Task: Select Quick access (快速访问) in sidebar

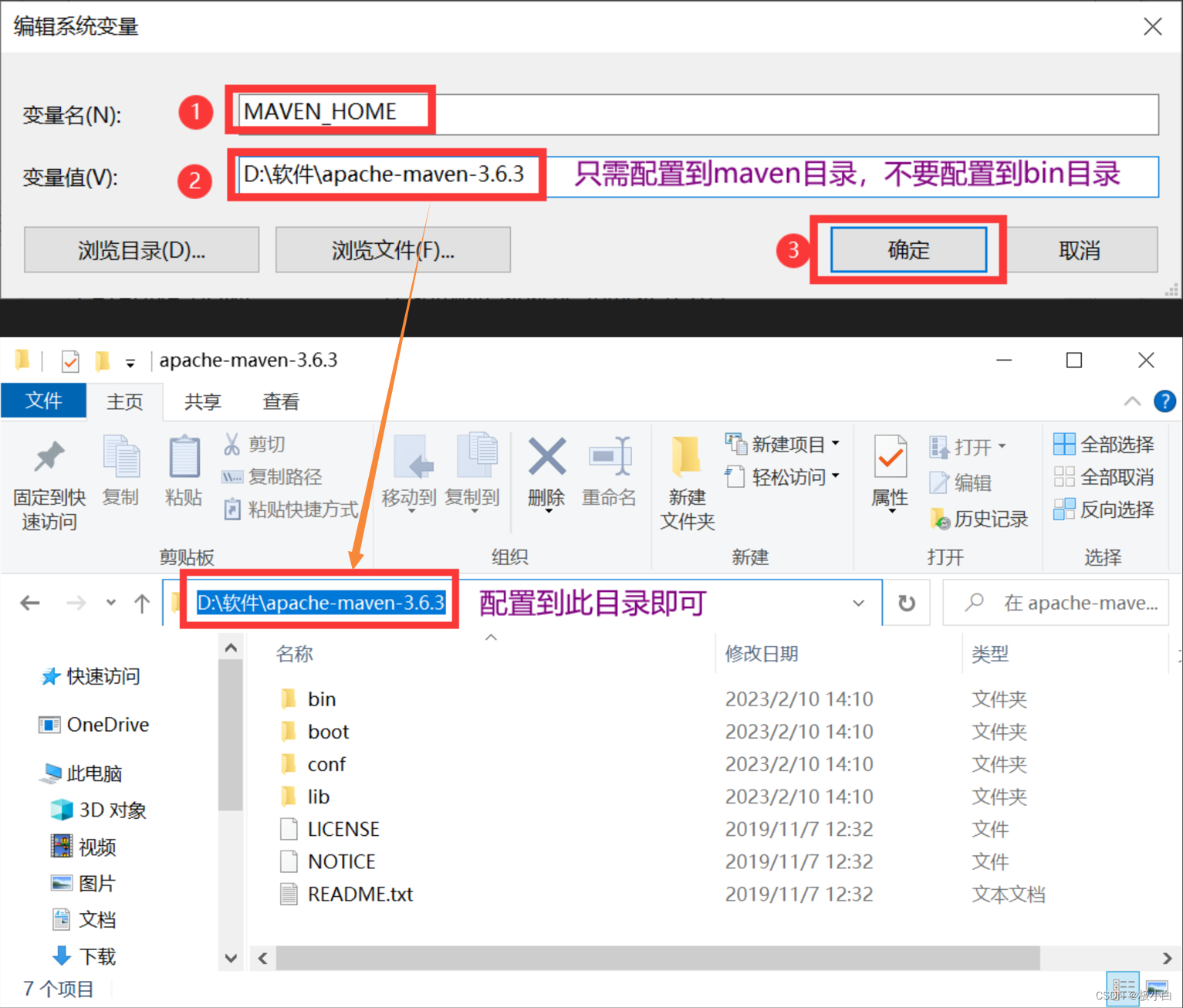Action: (90, 676)
